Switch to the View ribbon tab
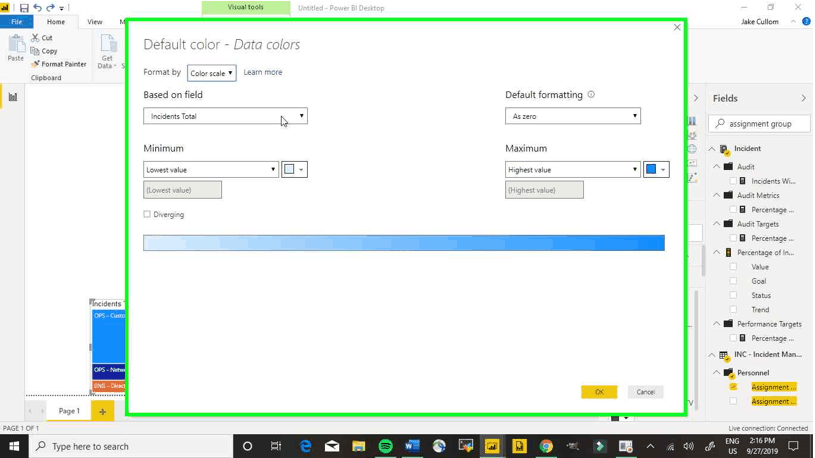815x458 pixels. click(95, 22)
